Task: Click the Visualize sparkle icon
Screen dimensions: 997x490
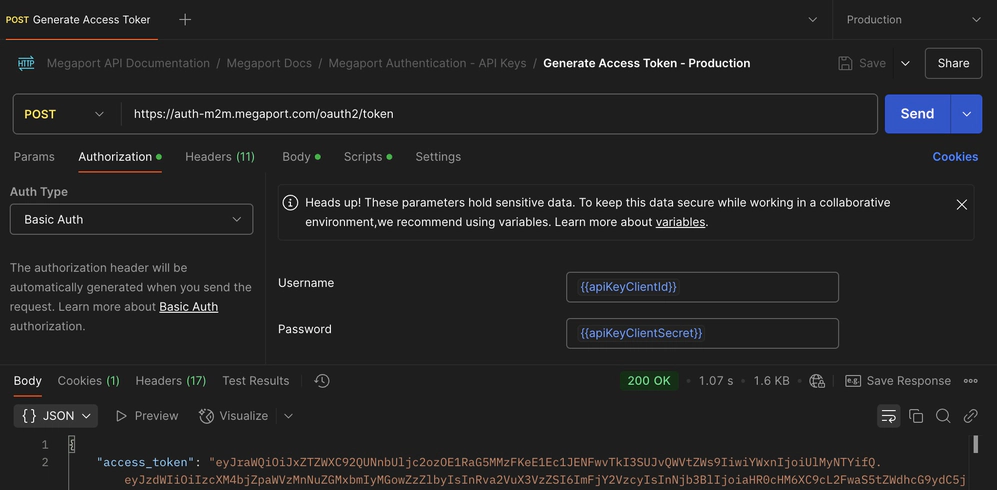Action: (206, 416)
